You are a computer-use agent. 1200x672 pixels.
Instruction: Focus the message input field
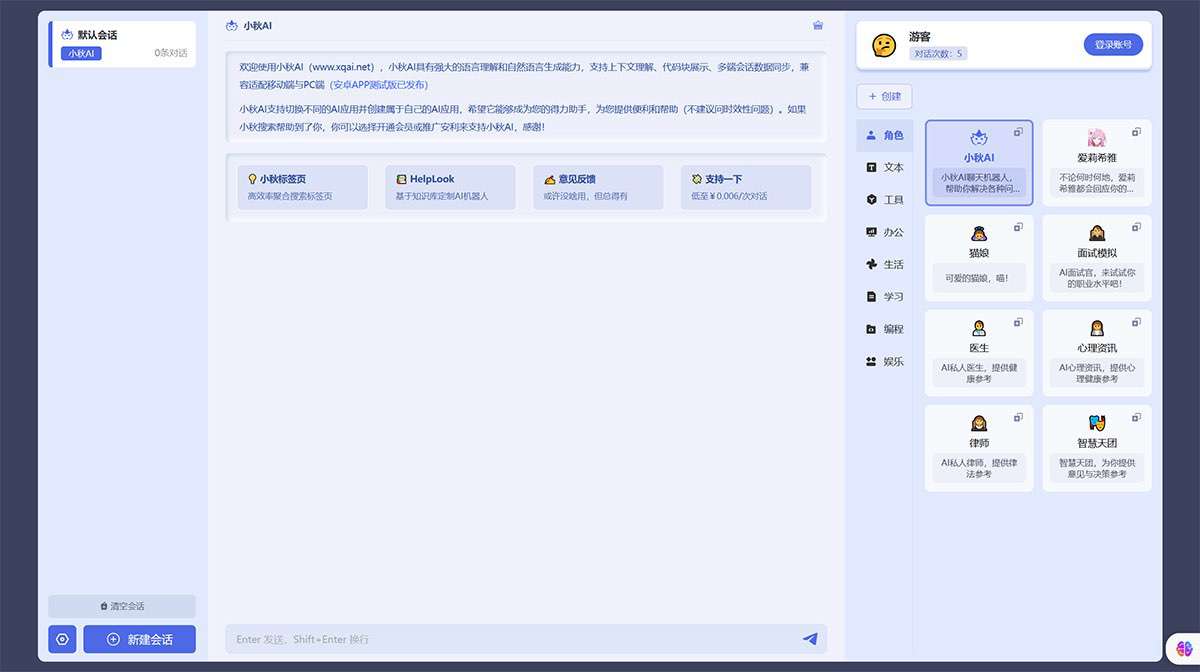coord(510,639)
